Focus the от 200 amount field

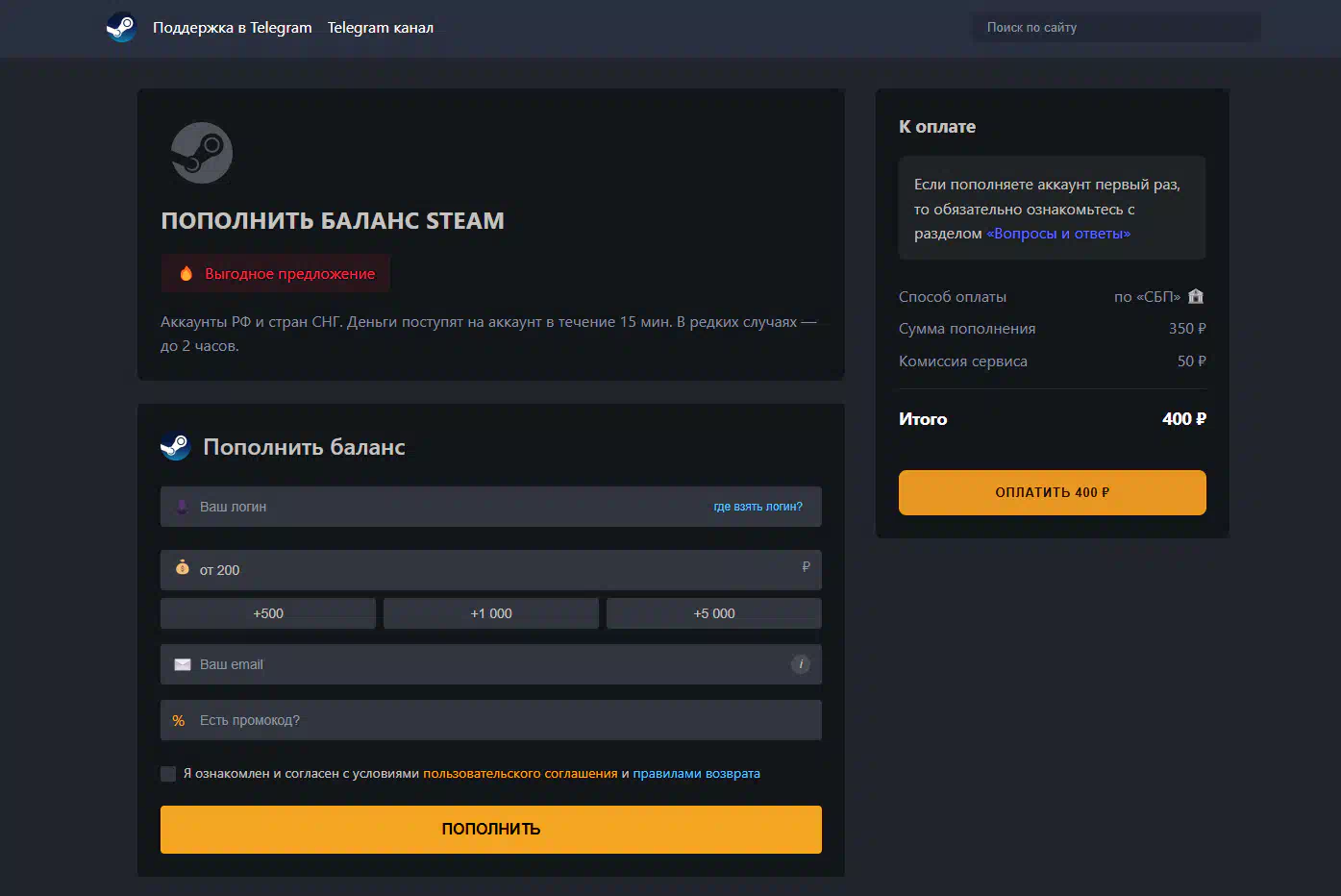[x=491, y=570]
